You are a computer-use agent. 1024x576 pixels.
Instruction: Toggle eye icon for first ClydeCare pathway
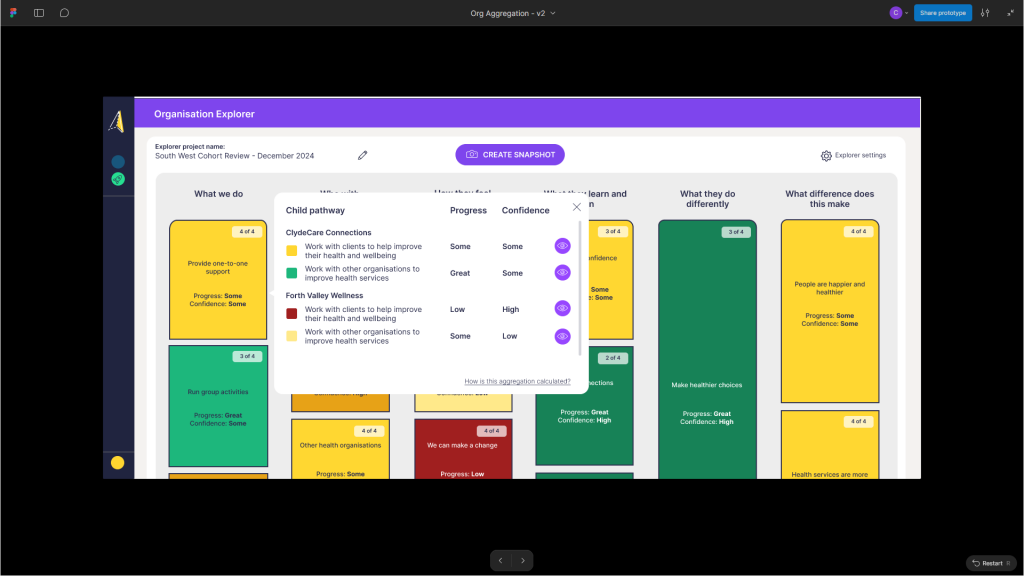tap(562, 246)
